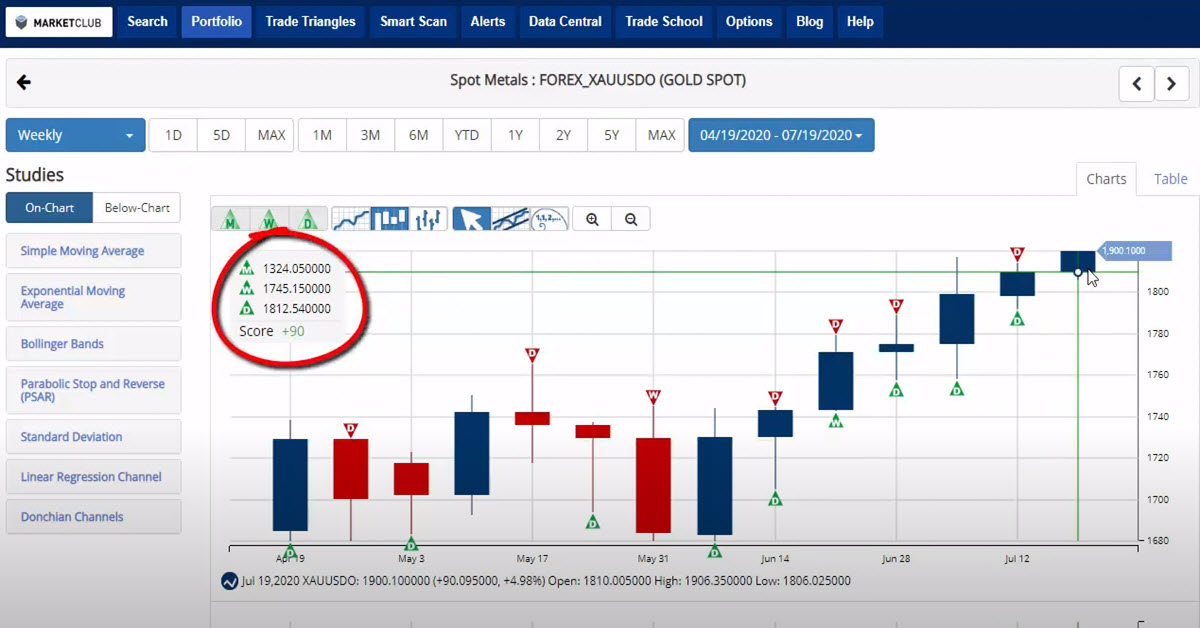Toggle the Monthly trade triangle indicator
1200x628 pixels.
click(x=231, y=218)
